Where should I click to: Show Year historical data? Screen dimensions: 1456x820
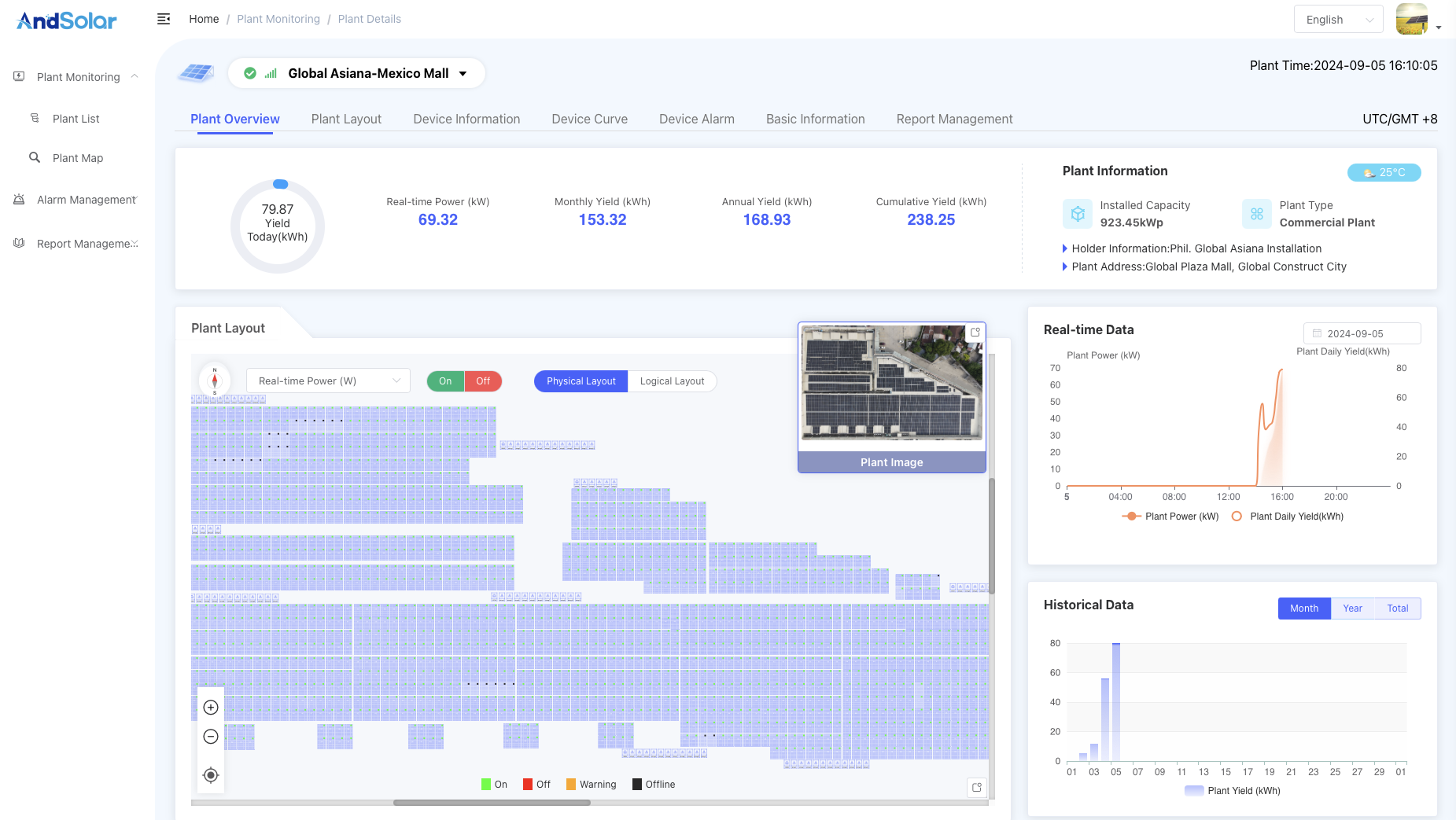coord(1352,609)
